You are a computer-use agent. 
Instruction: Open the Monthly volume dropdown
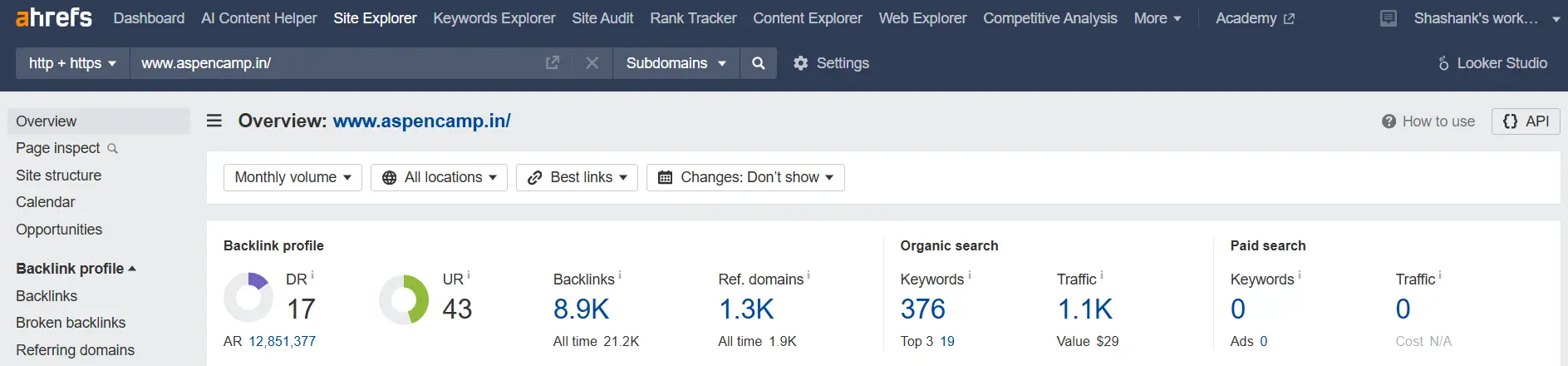tap(292, 177)
